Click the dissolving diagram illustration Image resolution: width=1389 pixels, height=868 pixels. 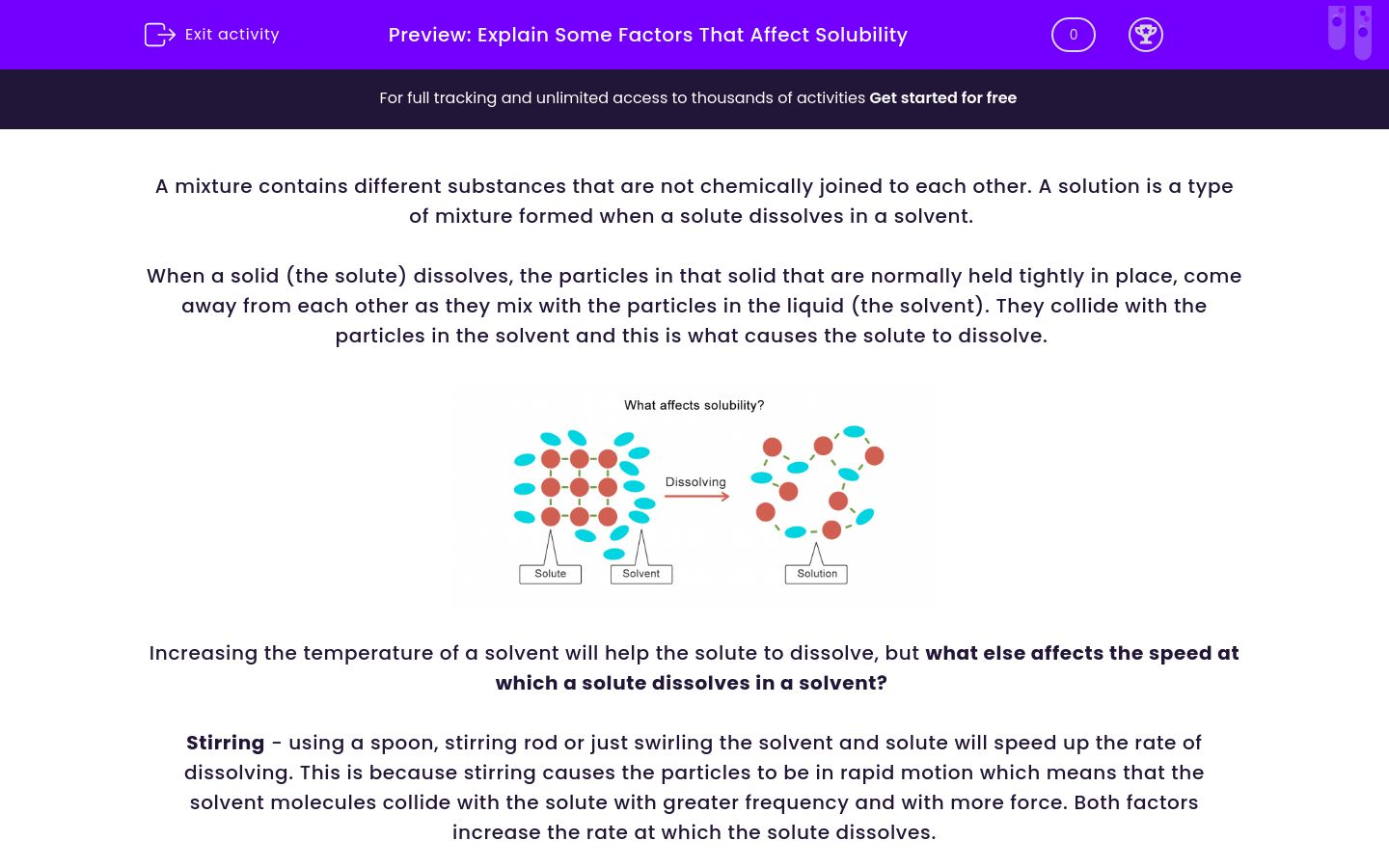[x=694, y=494]
